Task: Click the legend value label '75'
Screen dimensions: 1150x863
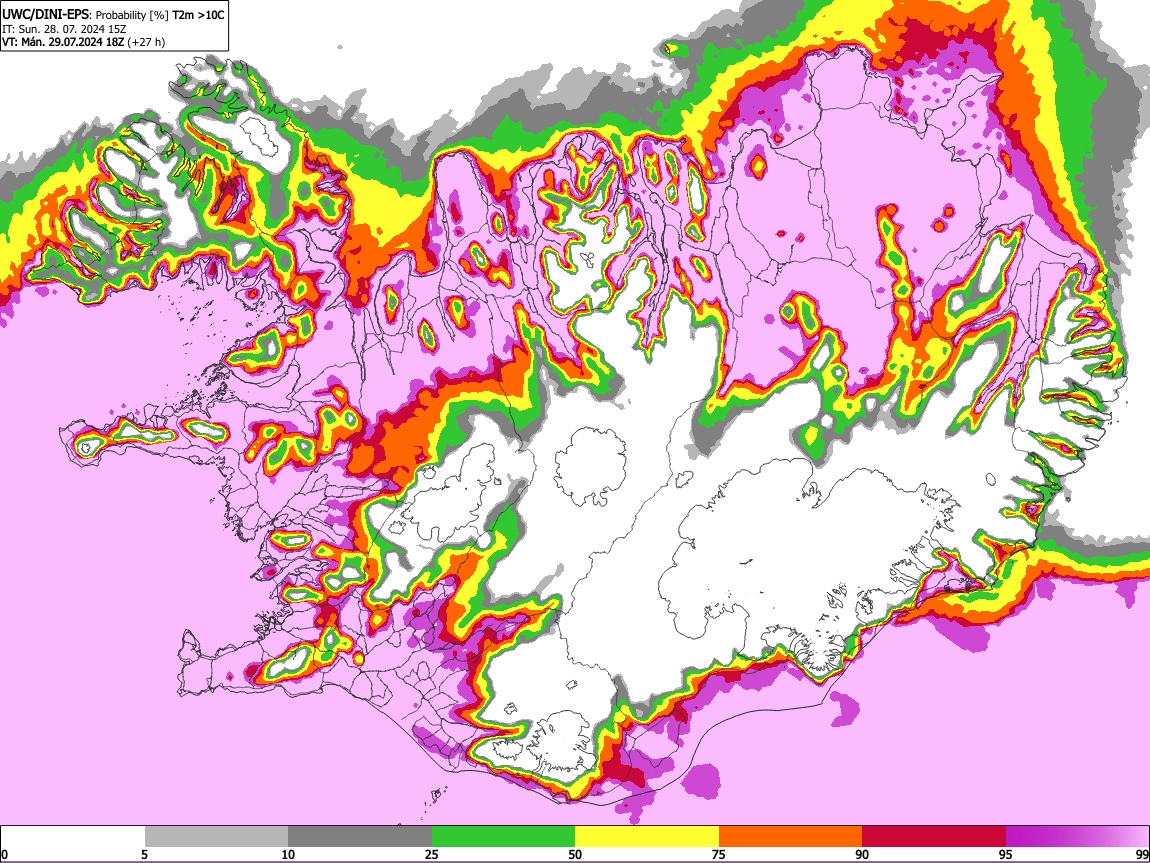Action: (x=719, y=855)
